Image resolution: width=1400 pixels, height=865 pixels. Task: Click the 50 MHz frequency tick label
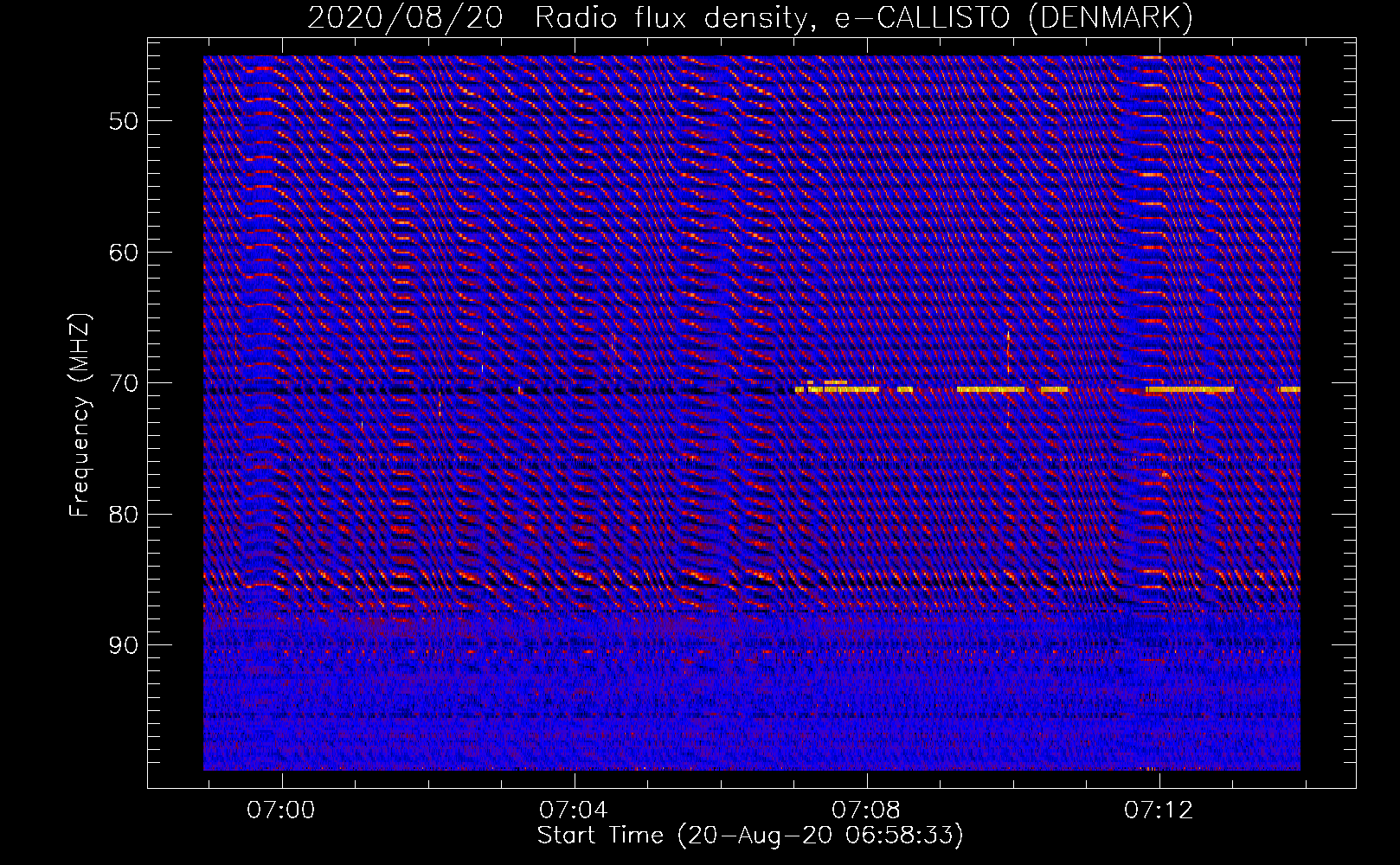(x=123, y=121)
